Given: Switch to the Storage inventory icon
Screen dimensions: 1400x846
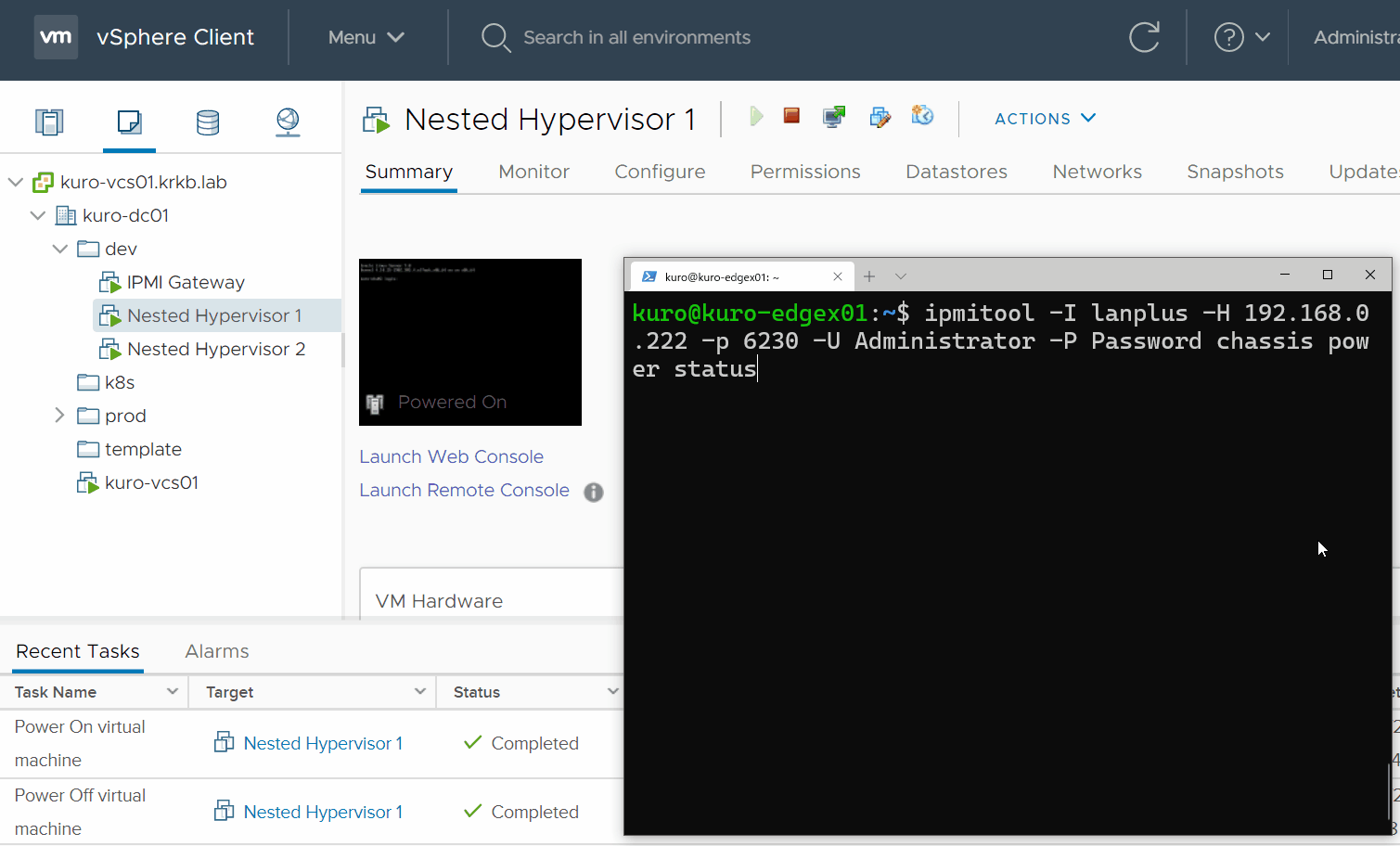Looking at the screenshot, I should click(x=208, y=122).
